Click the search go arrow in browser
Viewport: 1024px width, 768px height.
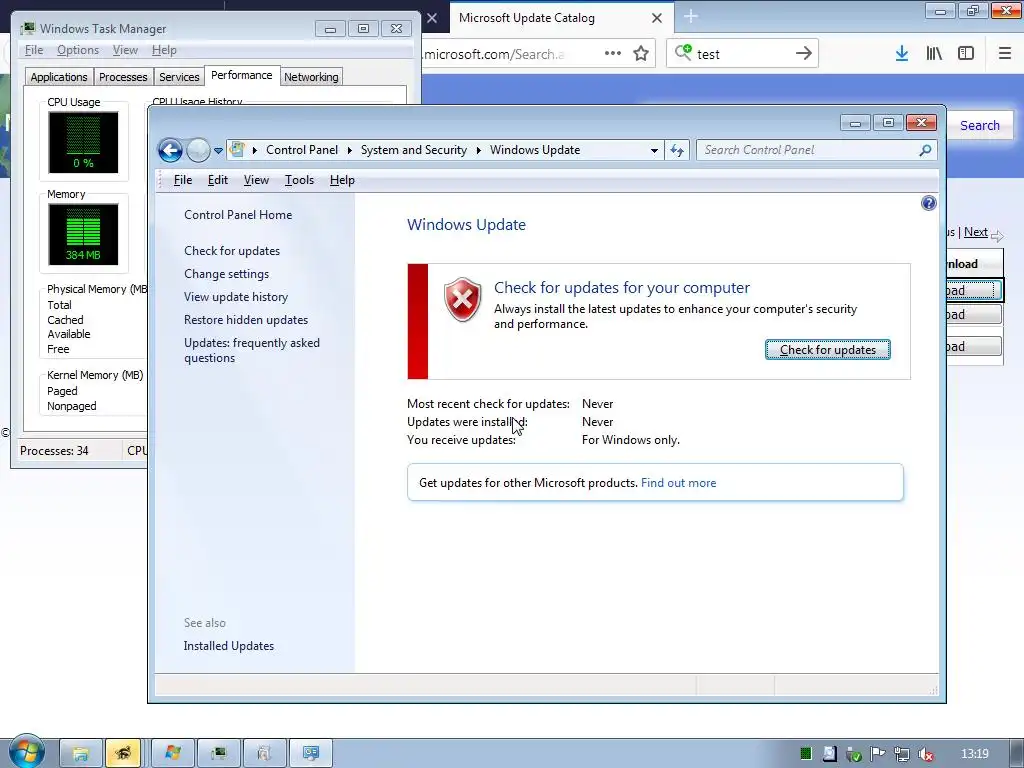[x=804, y=54]
